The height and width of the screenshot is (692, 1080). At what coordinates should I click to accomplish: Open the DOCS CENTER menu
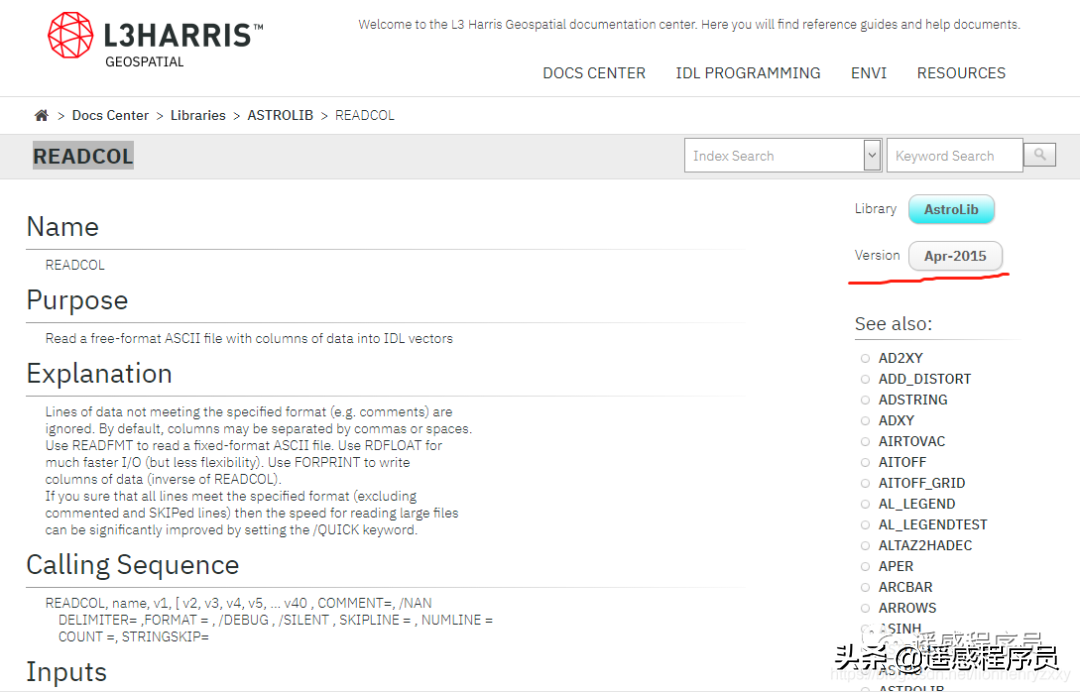click(x=594, y=73)
